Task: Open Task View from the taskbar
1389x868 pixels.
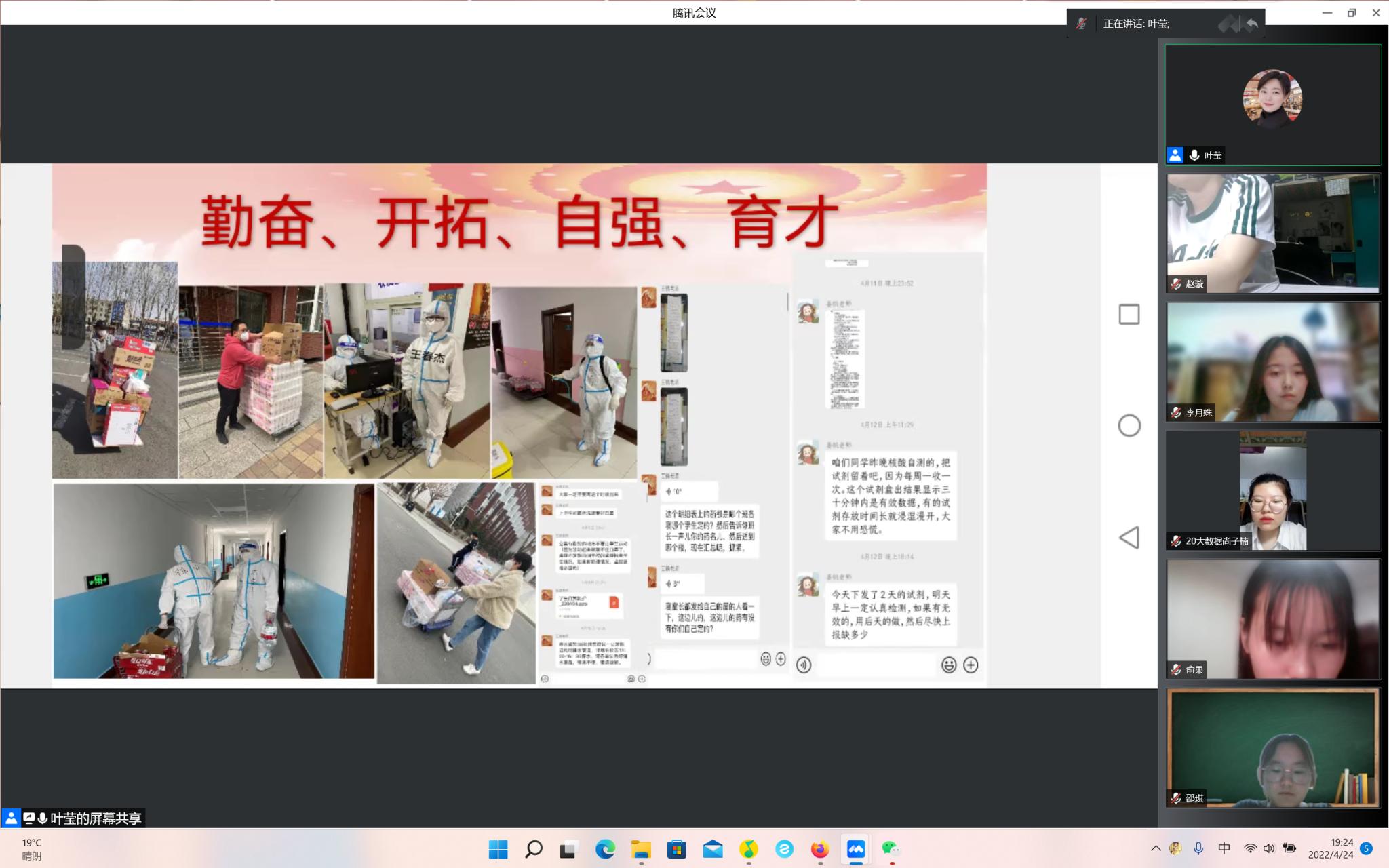Action: tap(569, 849)
